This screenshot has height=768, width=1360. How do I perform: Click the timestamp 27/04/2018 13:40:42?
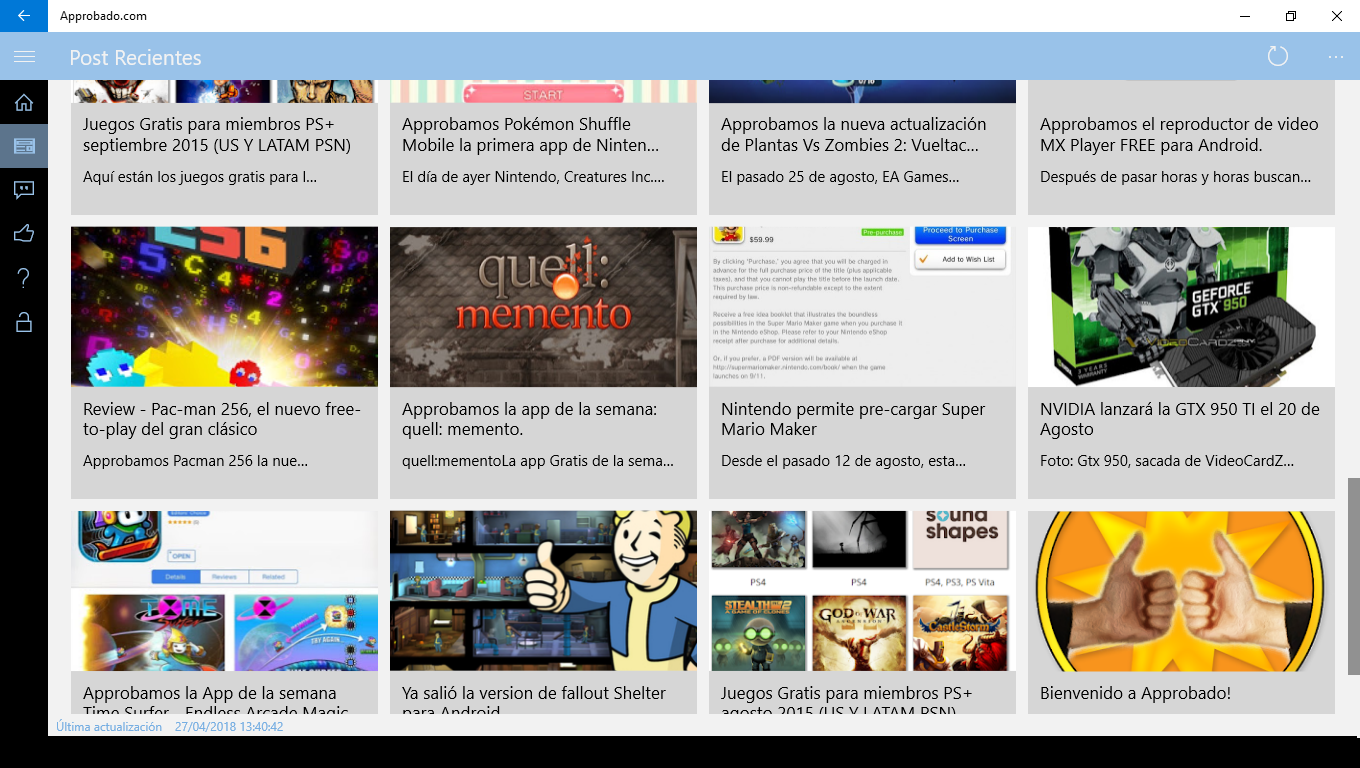[229, 727]
